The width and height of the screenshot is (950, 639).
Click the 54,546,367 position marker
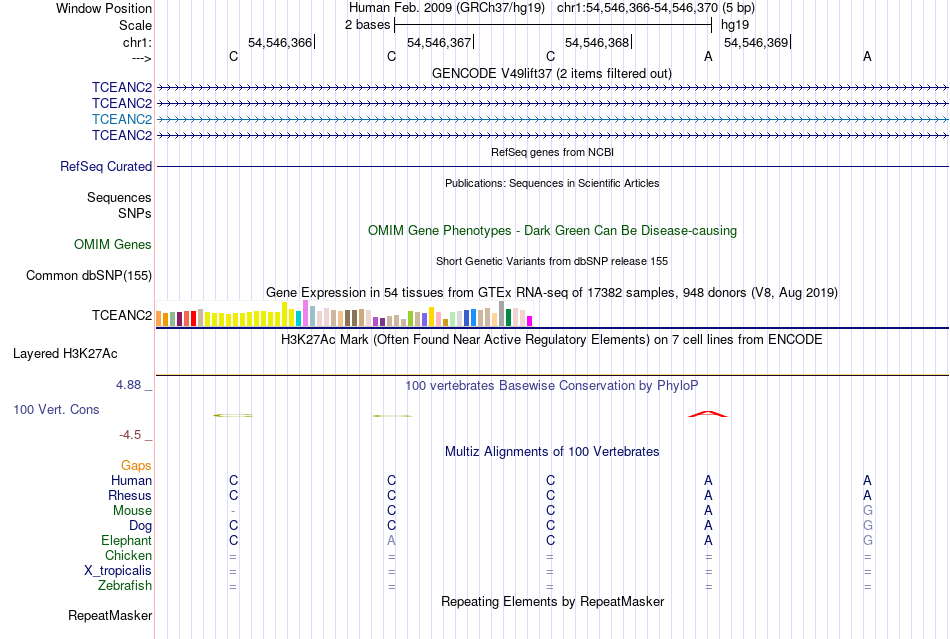click(x=439, y=42)
